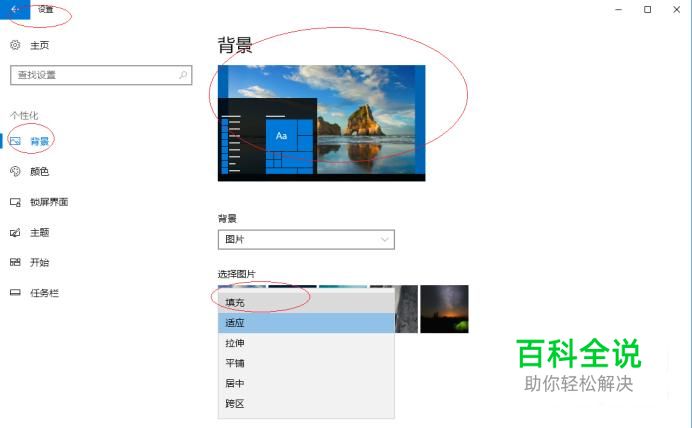Go to 主页 settings home
This screenshot has width=692, height=428.
pyautogui.click(x=39, y=45)
